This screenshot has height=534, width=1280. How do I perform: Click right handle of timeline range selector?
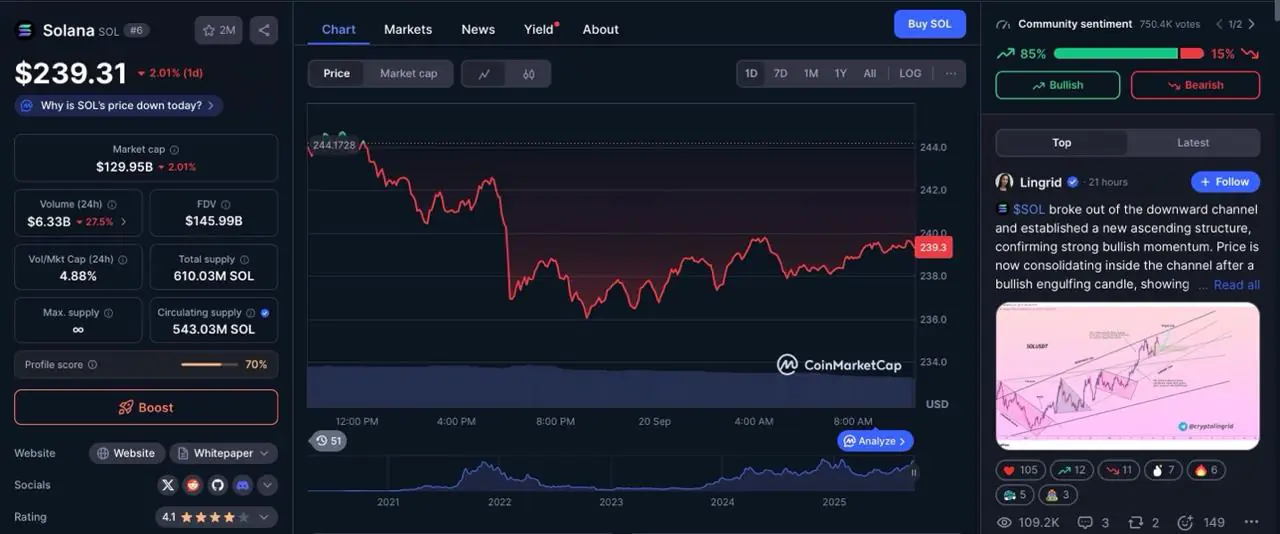pos(913,472)
